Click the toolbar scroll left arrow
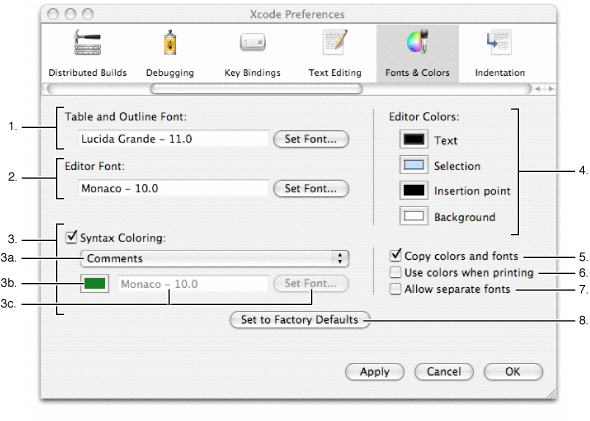 coord(538,89)
